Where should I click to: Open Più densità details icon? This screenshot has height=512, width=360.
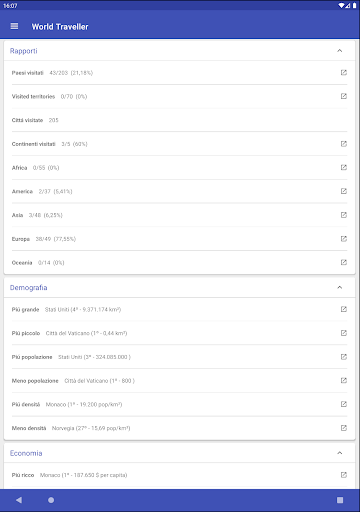(x=344, y=404)
